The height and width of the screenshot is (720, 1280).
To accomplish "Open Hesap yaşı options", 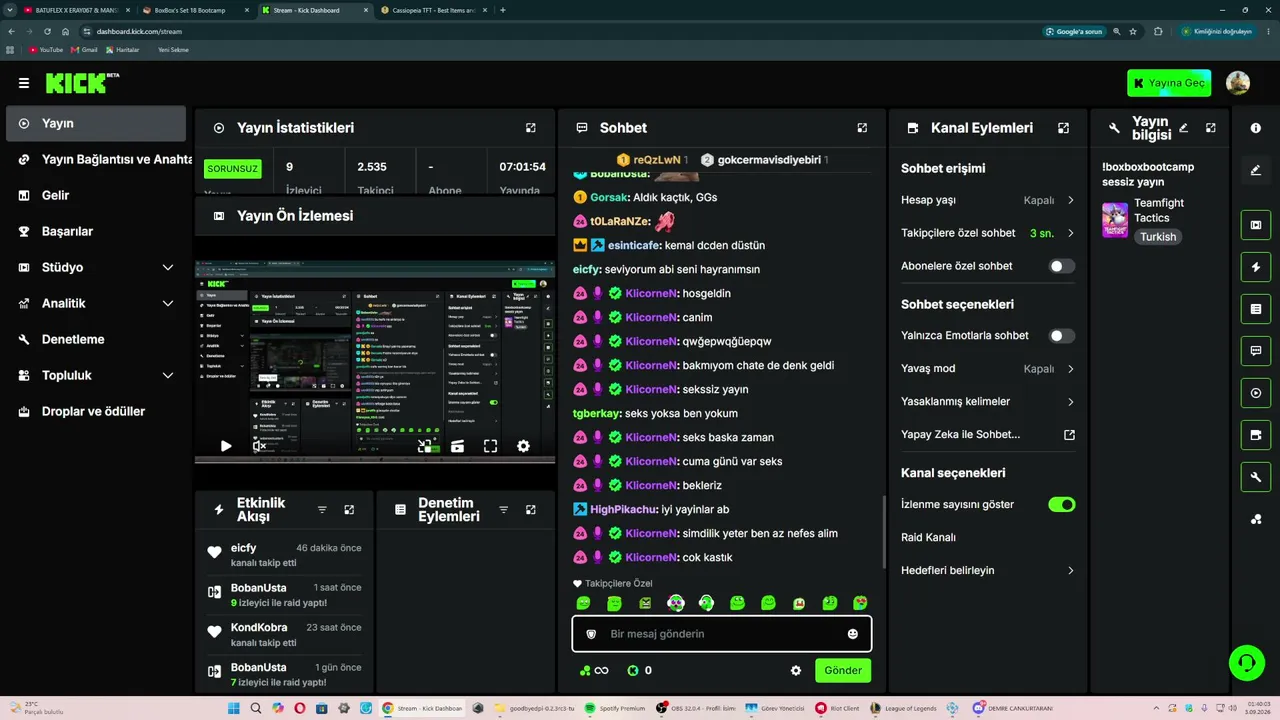I will pyautogui.click(x=988, y=200).
